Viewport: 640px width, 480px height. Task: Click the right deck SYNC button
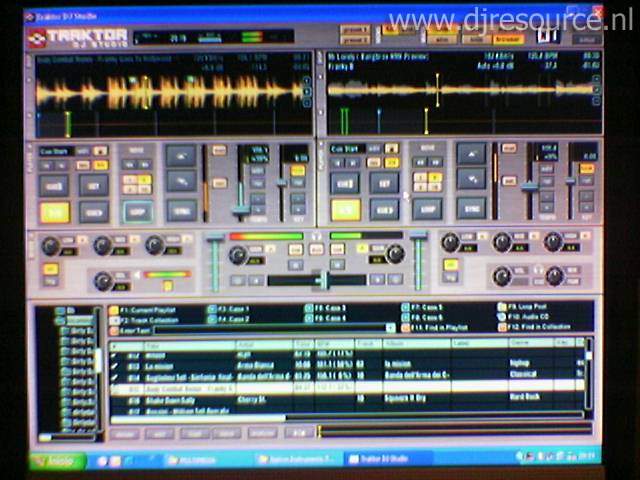tap(471, 208)
